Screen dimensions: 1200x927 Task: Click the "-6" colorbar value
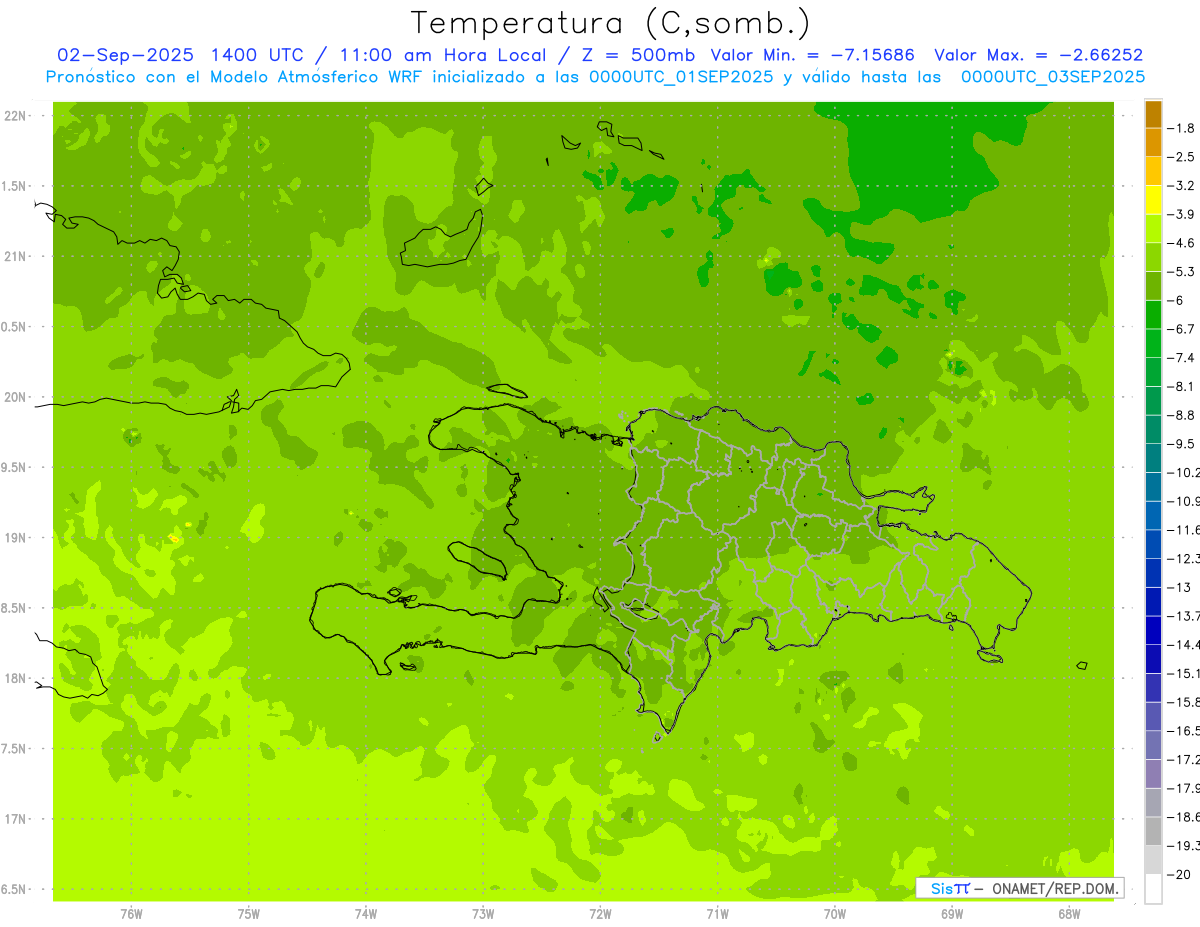pyautogui.click(x=1177, y=300)
